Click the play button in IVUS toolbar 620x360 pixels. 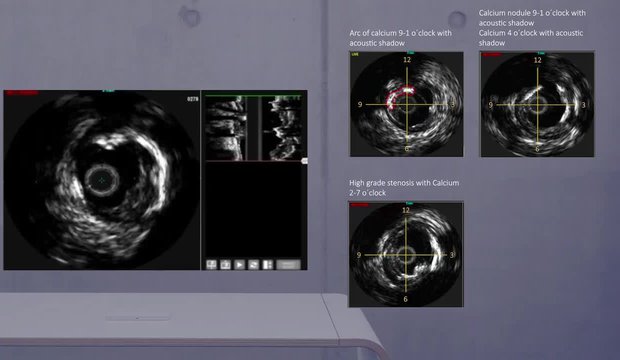tap(239, 265)
